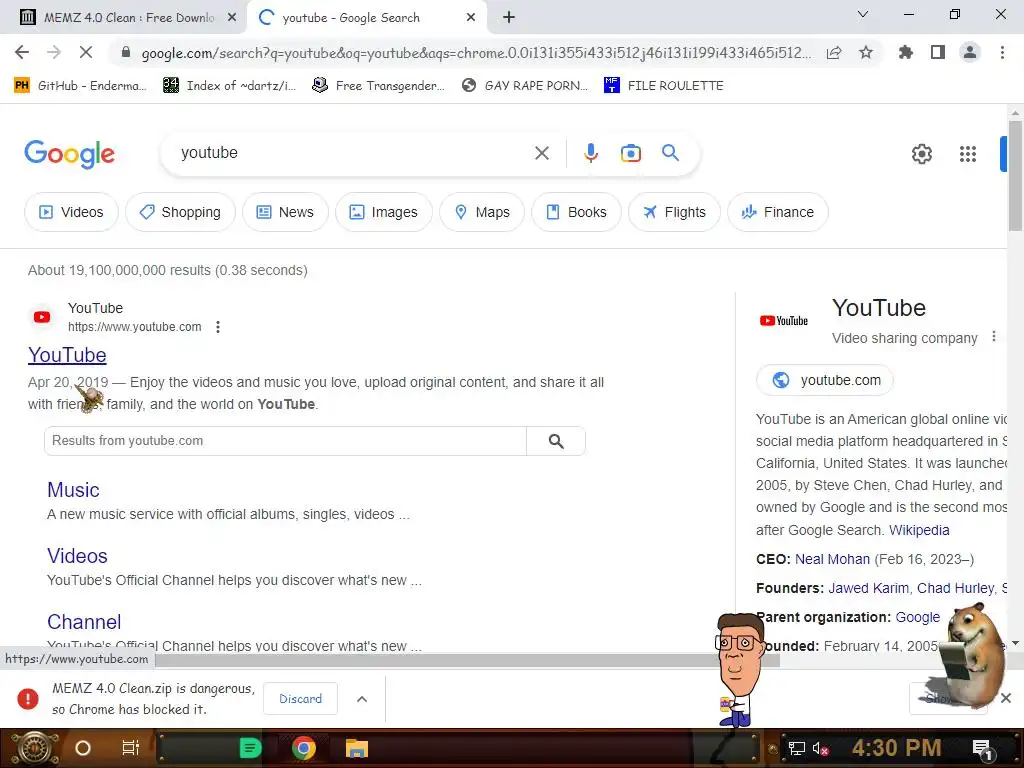Open more options beside the youtube.com URL

pos(218,327)
